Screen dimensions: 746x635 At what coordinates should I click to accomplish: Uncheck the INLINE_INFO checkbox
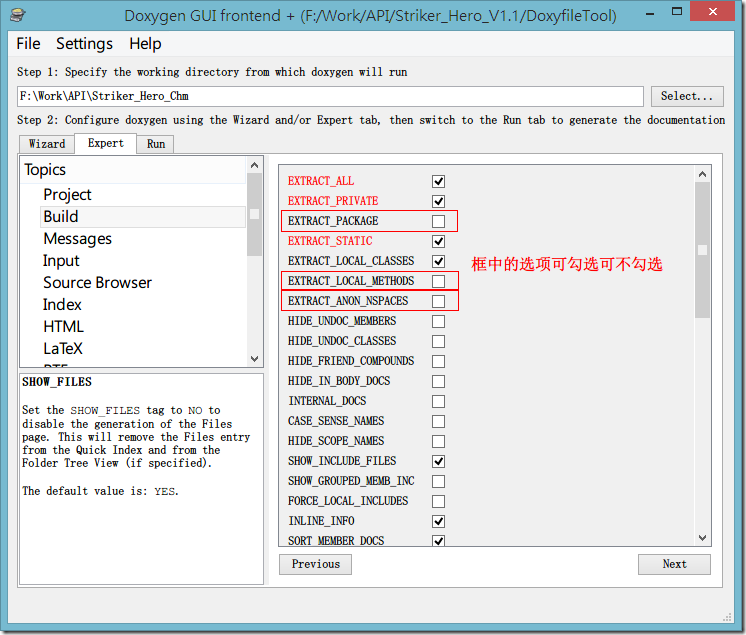(438, 521)
